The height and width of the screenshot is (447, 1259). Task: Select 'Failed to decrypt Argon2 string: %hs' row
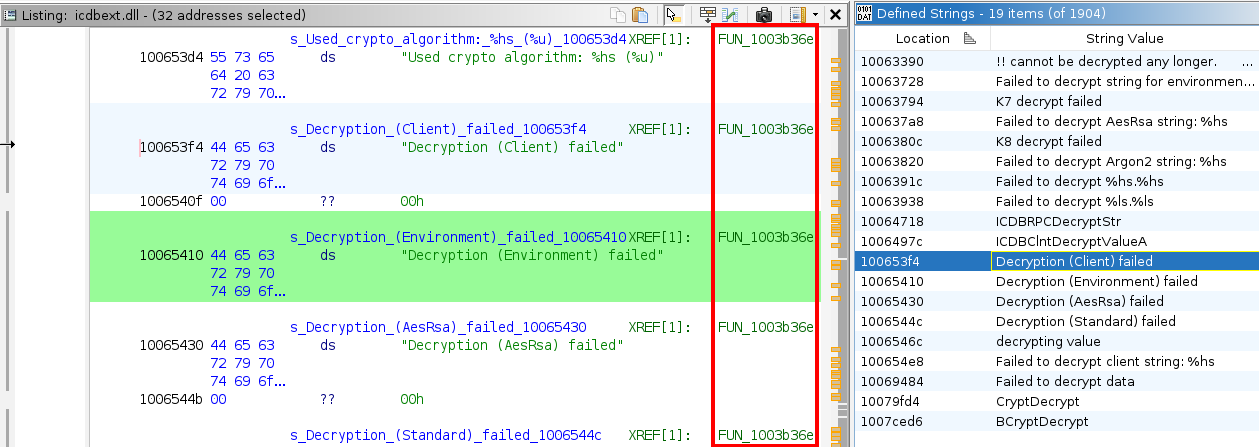click(x=1056, y=161)
